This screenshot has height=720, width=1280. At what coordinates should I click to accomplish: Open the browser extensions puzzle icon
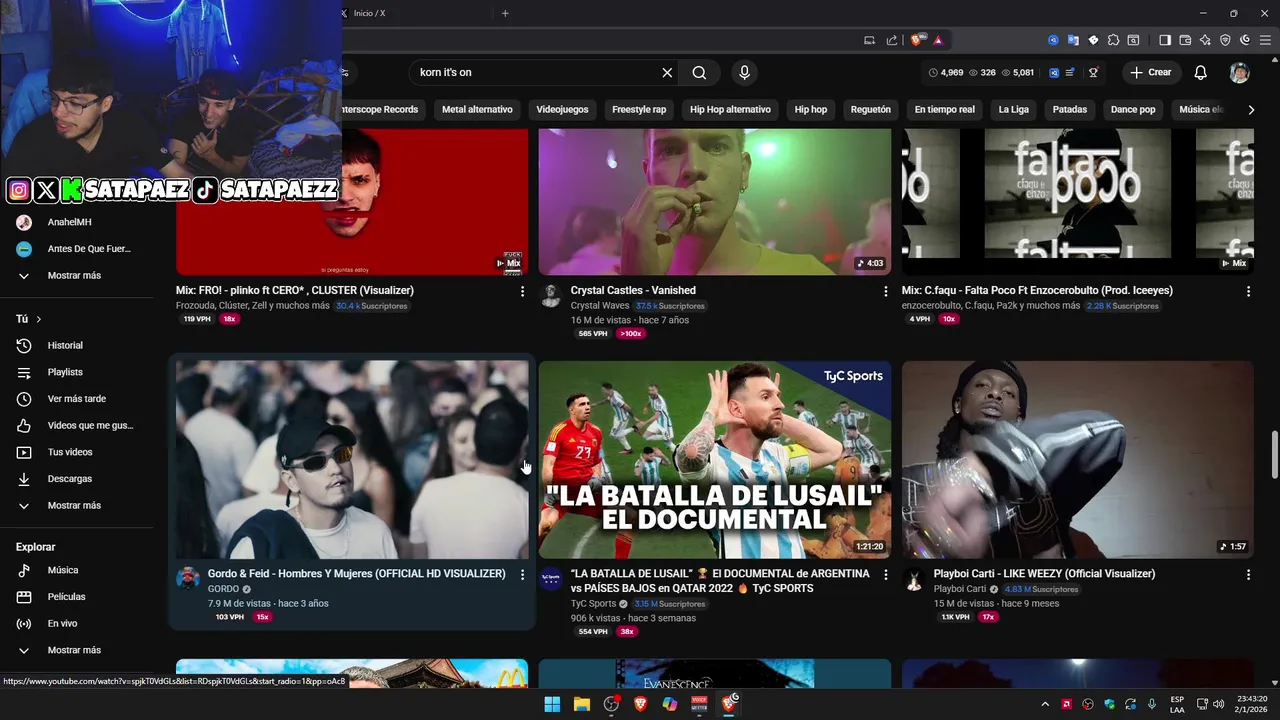click(1113, 40)
